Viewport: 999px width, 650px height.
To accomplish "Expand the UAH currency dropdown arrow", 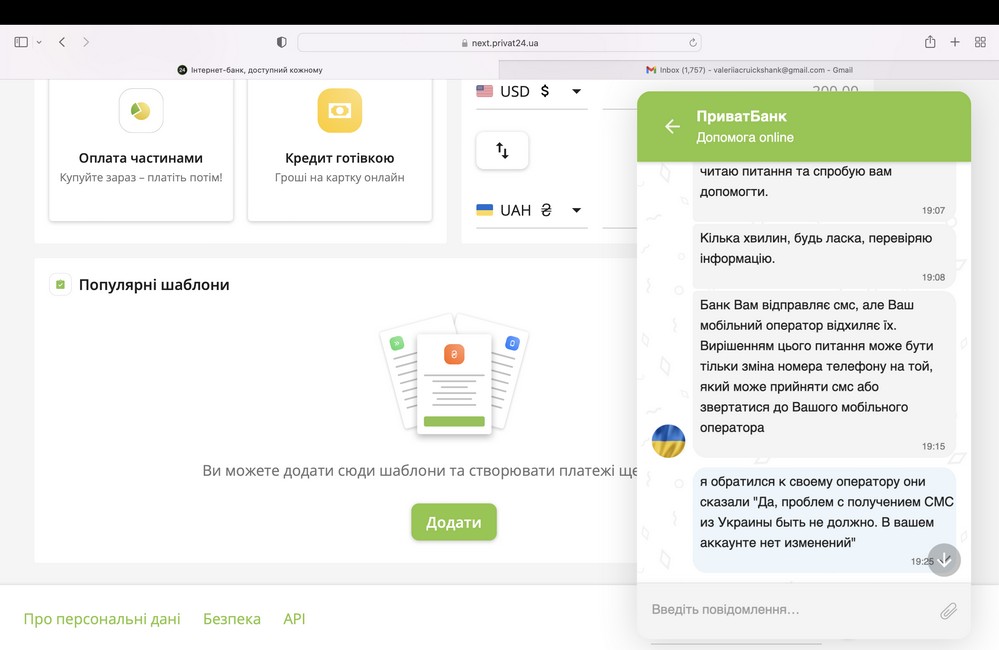I will 576,210.
